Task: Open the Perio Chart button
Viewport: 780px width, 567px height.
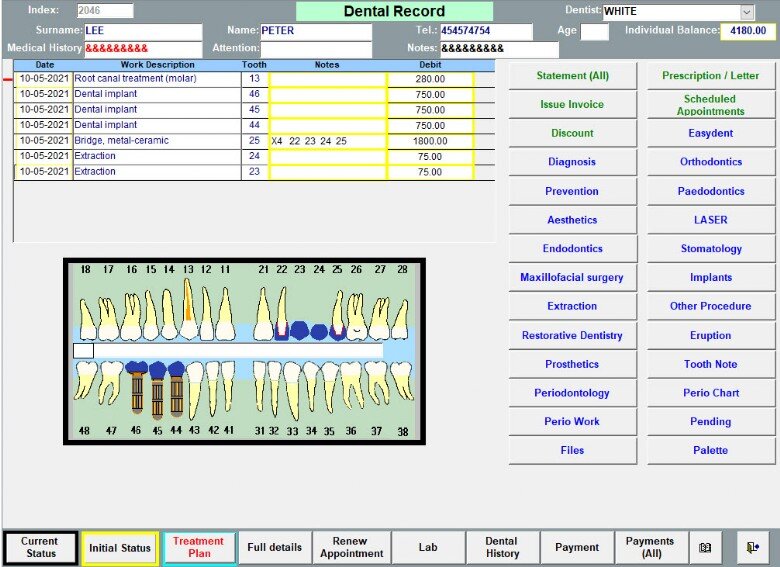Action: [710, 393]
